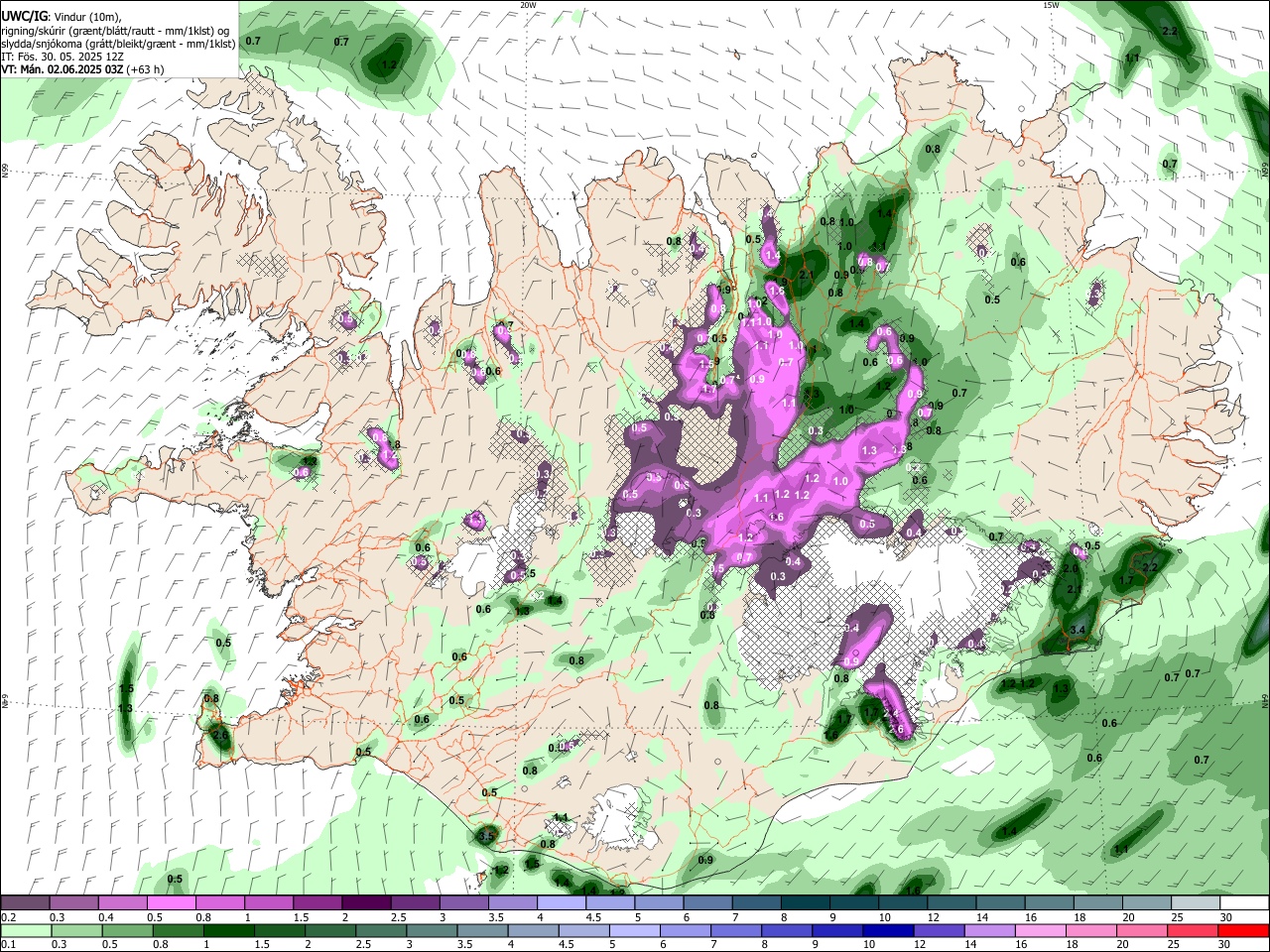Image resolution: width=1270 pixels, height=952 pixels.
Task: Click the 20W longitude label
Action: coord(528,5)
